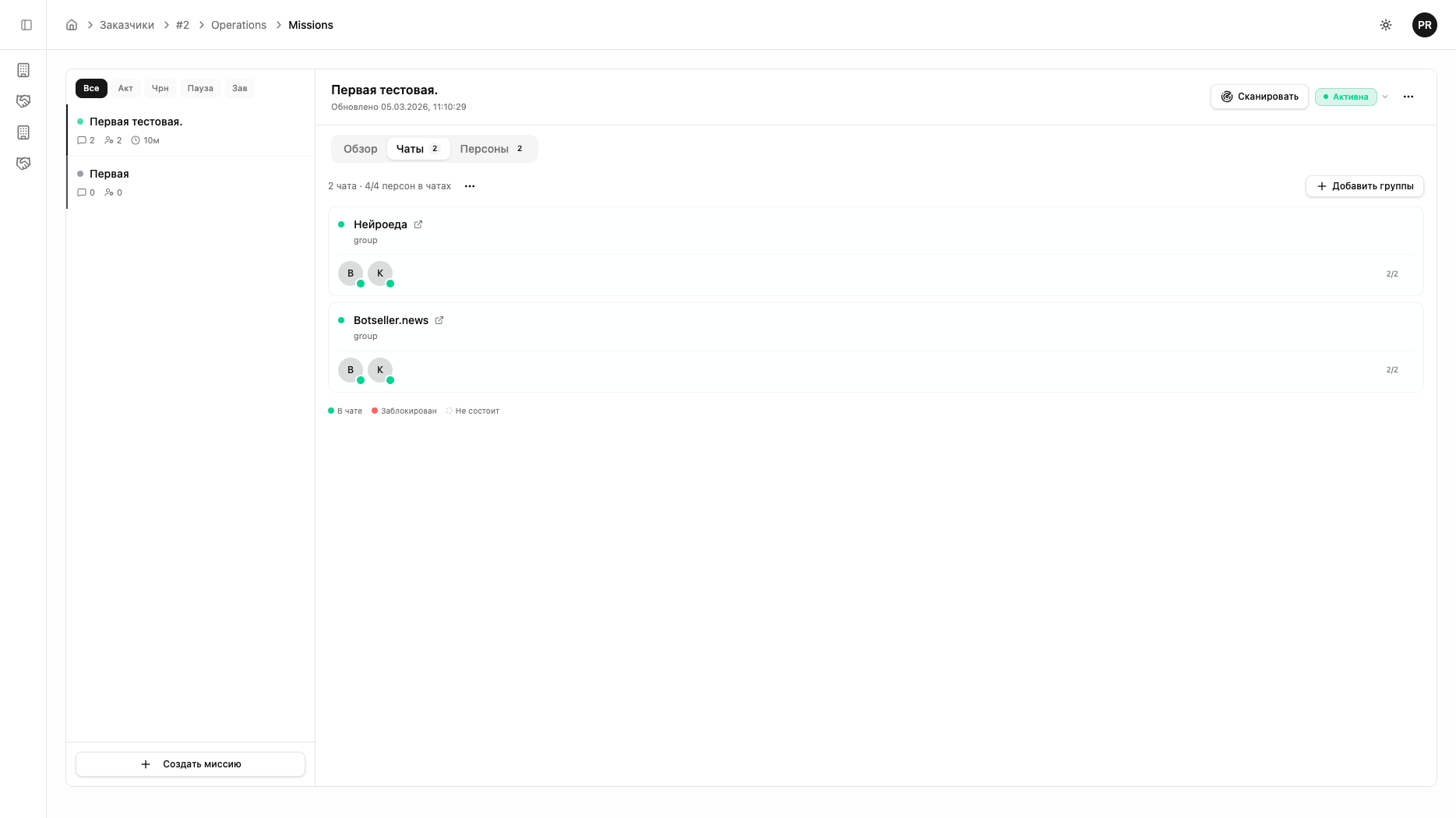Open the Operations breadcrumb item

click(x=238, y=25)
